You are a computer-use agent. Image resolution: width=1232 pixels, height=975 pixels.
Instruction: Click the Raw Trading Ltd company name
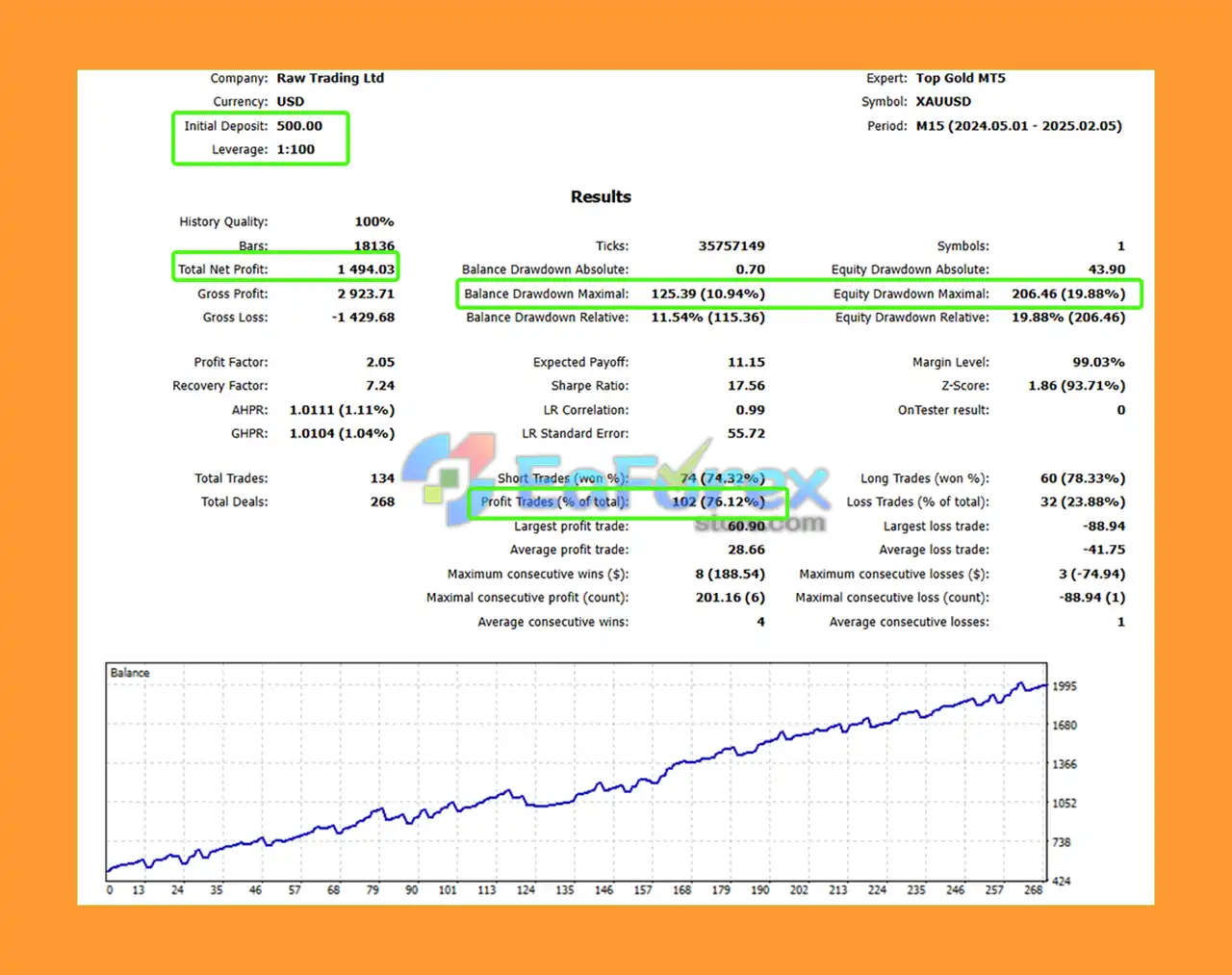330,78
